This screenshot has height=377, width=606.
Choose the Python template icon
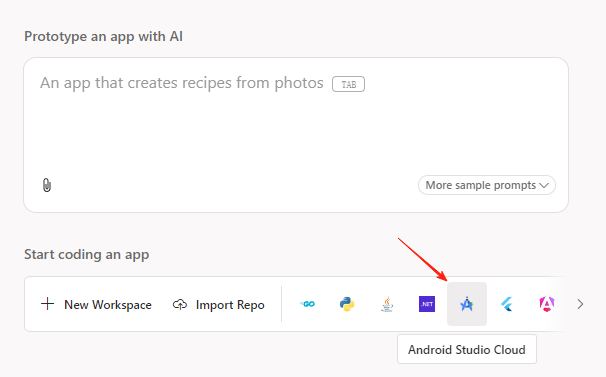[347, 304]
